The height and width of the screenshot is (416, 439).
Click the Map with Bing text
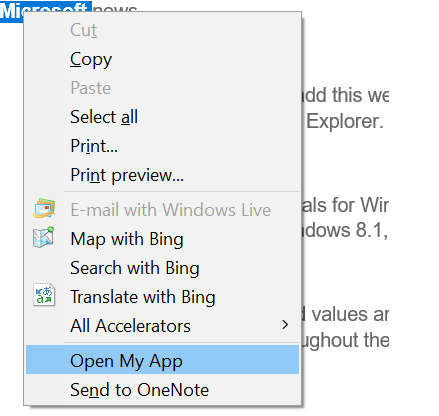tap(127, 239)
